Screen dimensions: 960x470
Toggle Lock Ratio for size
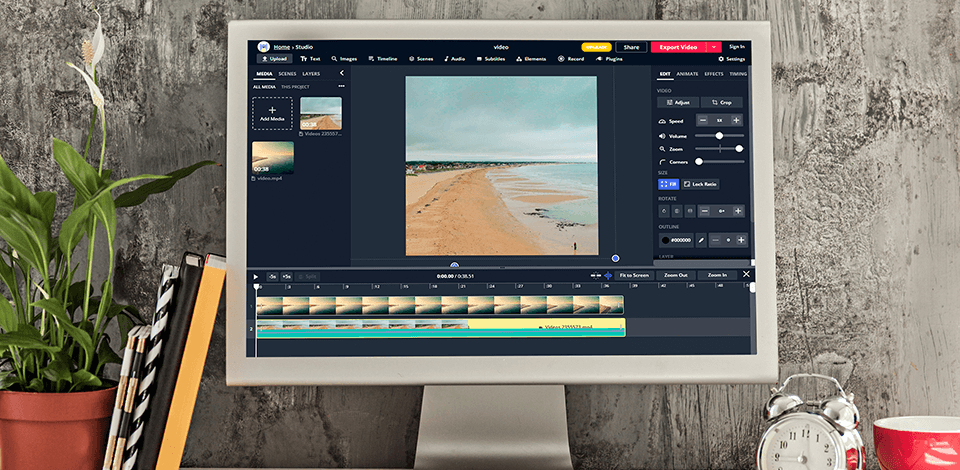click(x=700, y=184)
